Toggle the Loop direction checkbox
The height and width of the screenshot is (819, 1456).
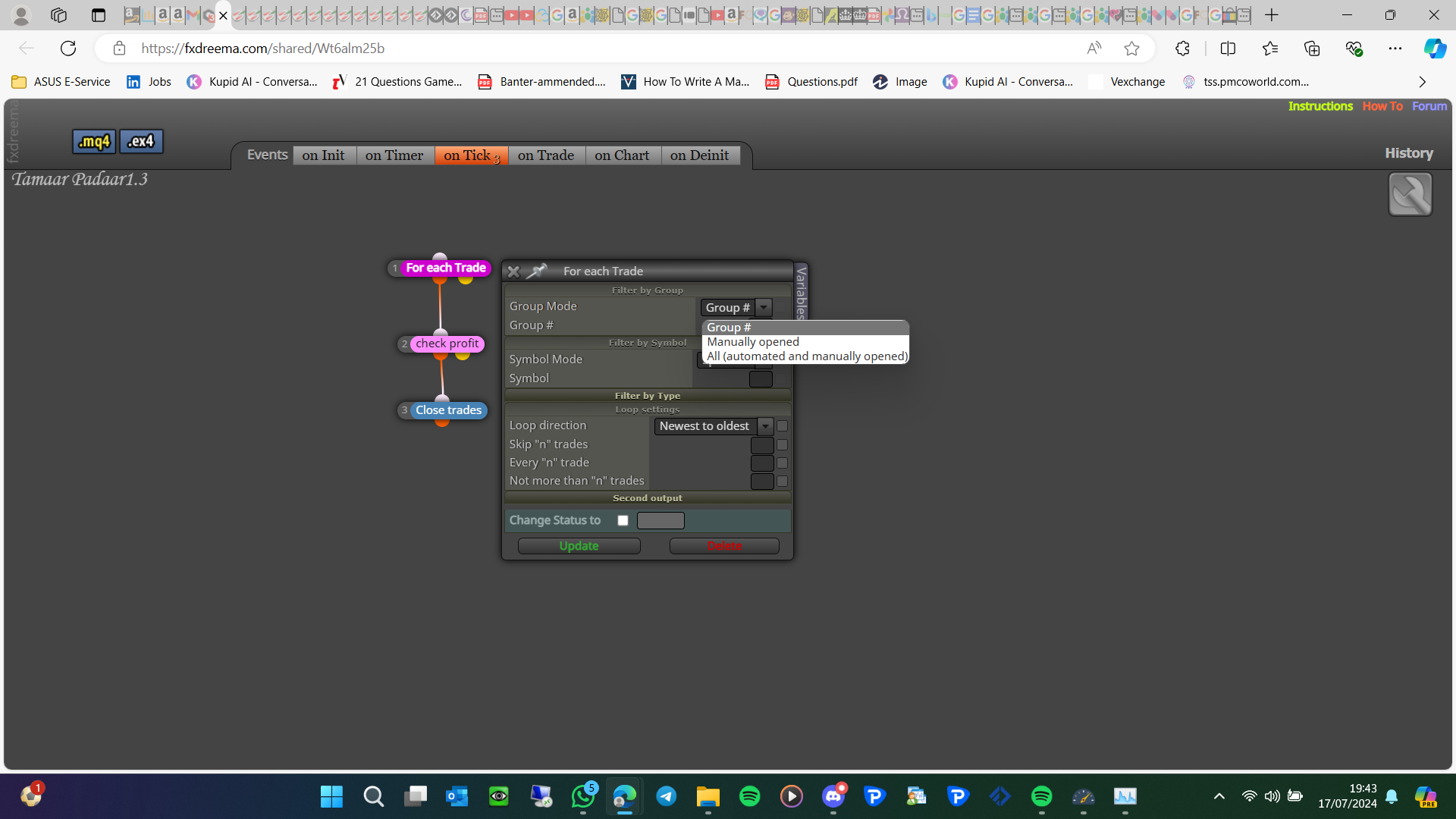(782, 426)
